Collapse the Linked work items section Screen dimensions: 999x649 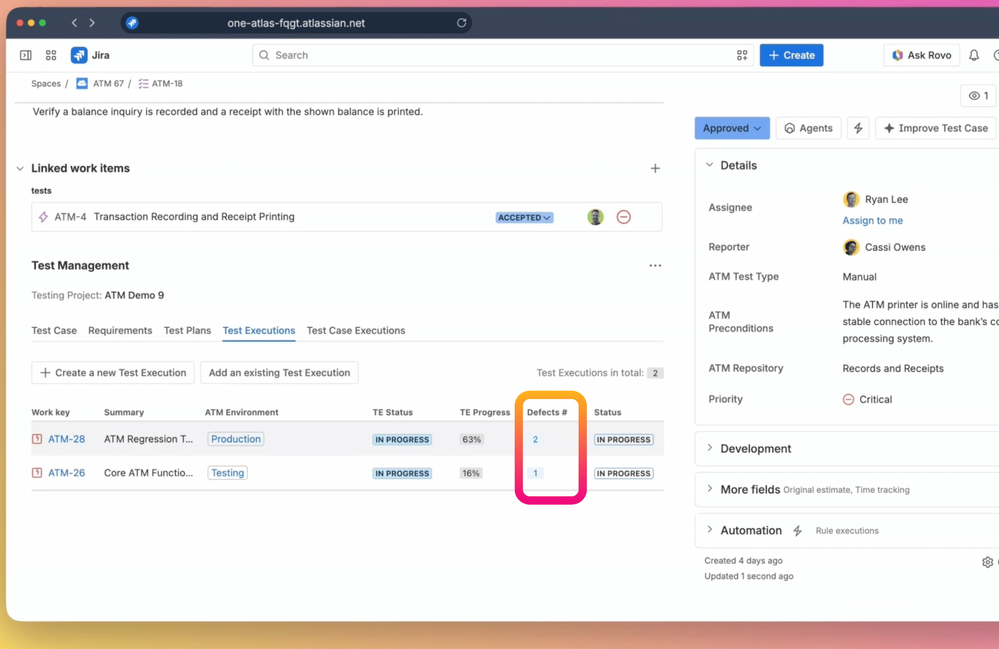coord(20,168)
